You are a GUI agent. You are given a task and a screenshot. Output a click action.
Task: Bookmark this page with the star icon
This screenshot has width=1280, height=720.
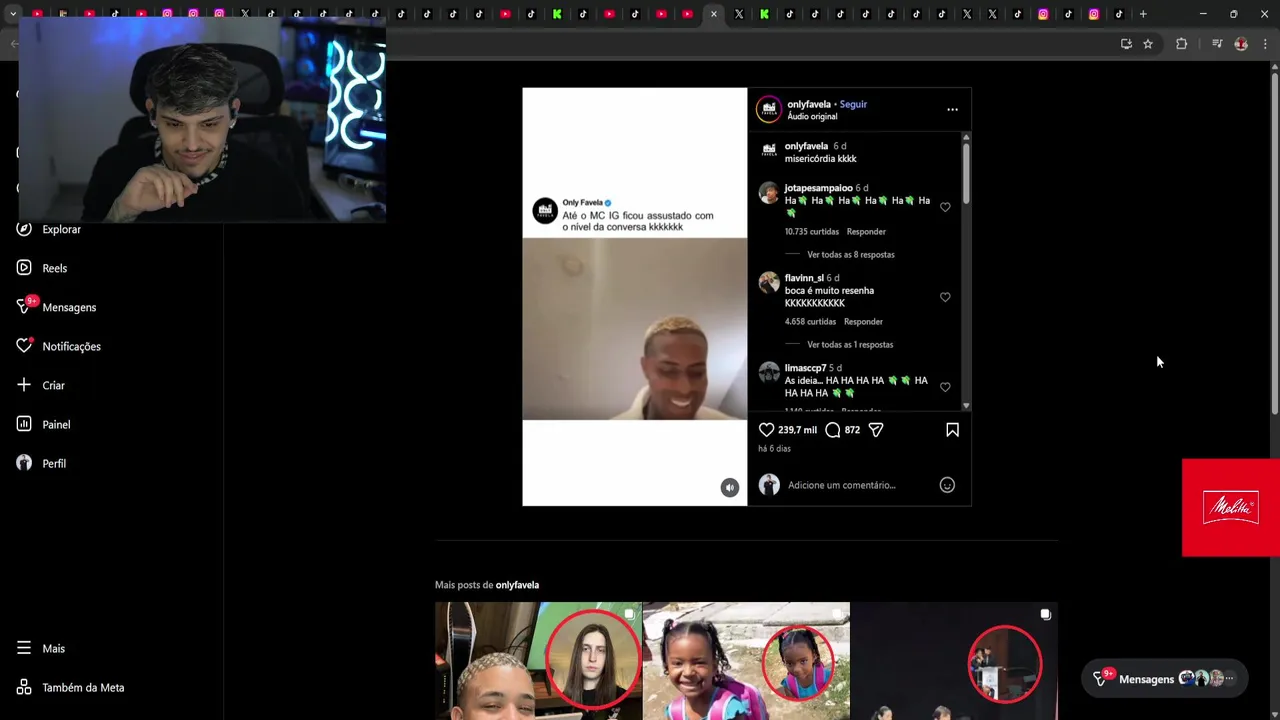[1148, 44]
